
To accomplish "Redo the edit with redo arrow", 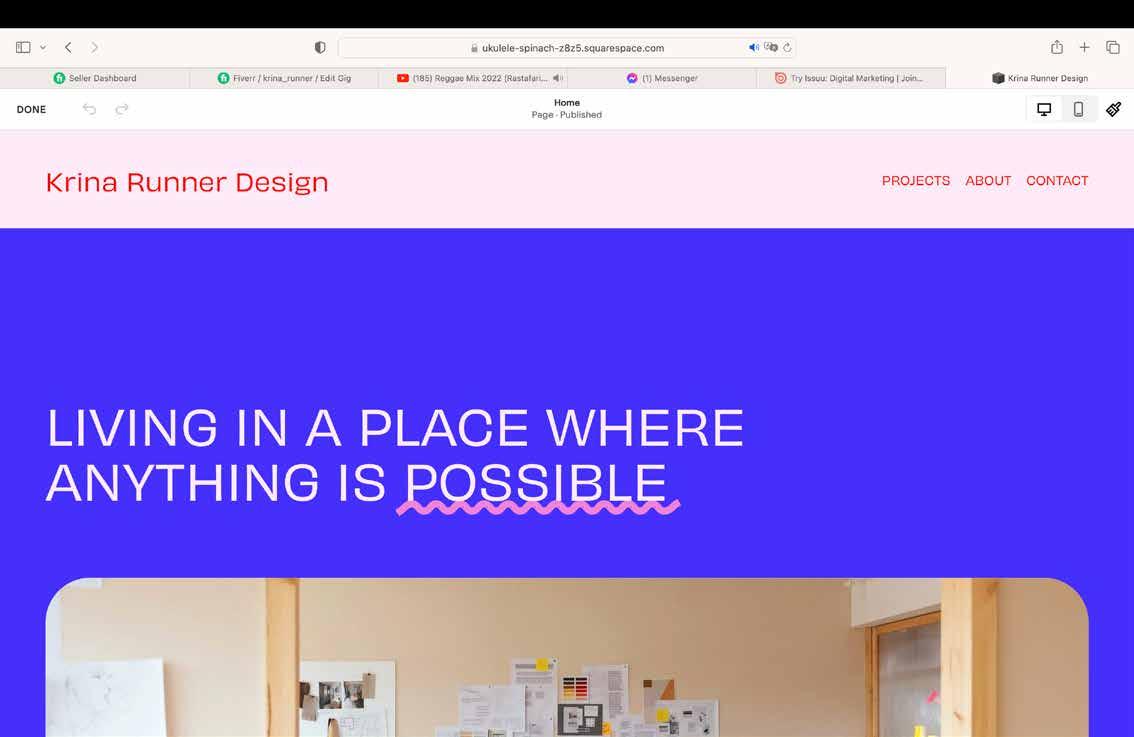I will [122, 109].
